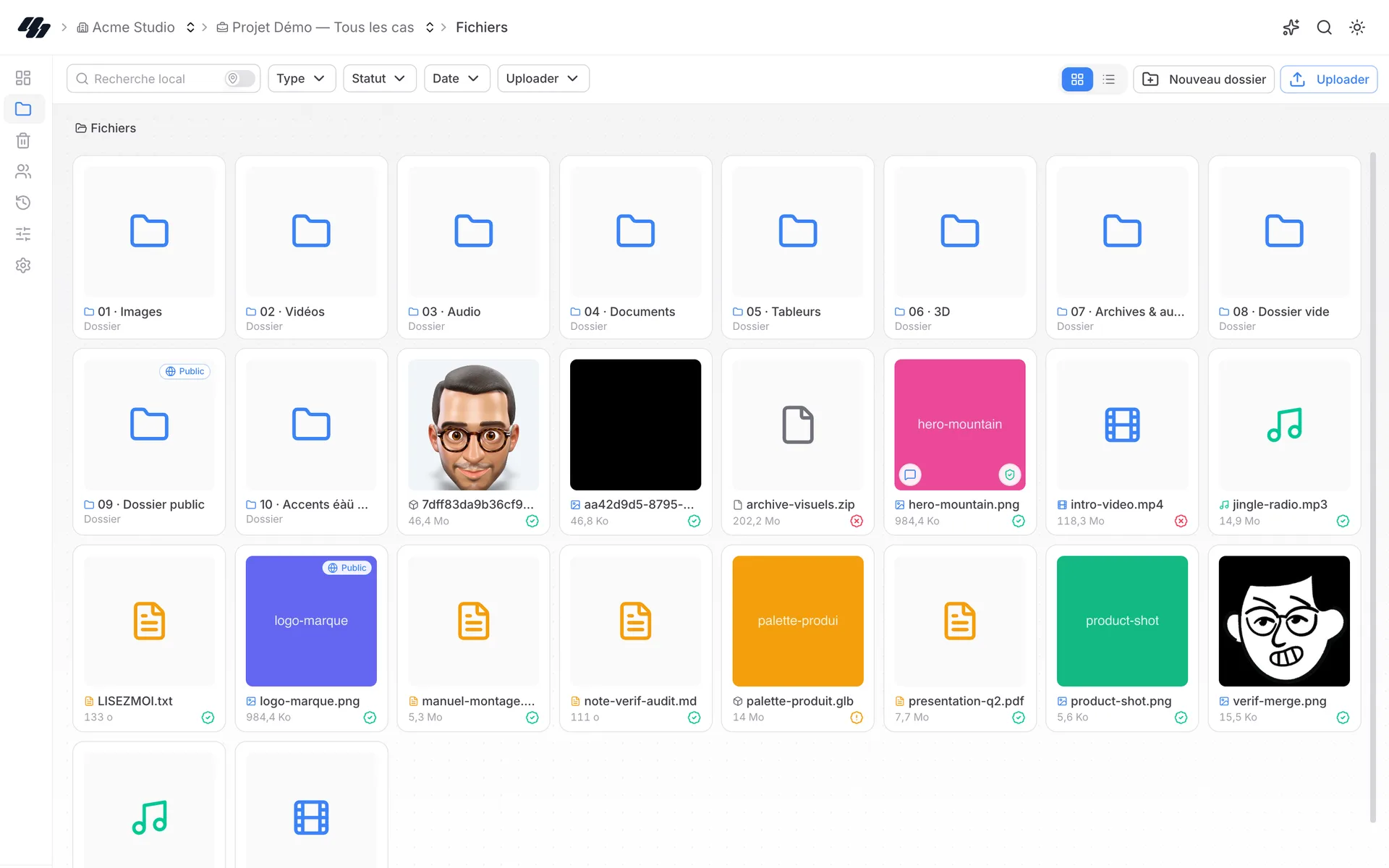The width and height of the screenshot is (1389, 868).
Task: Click the comment bubble on hero-mountain thumbnail
Action: [x=910, y=475]
